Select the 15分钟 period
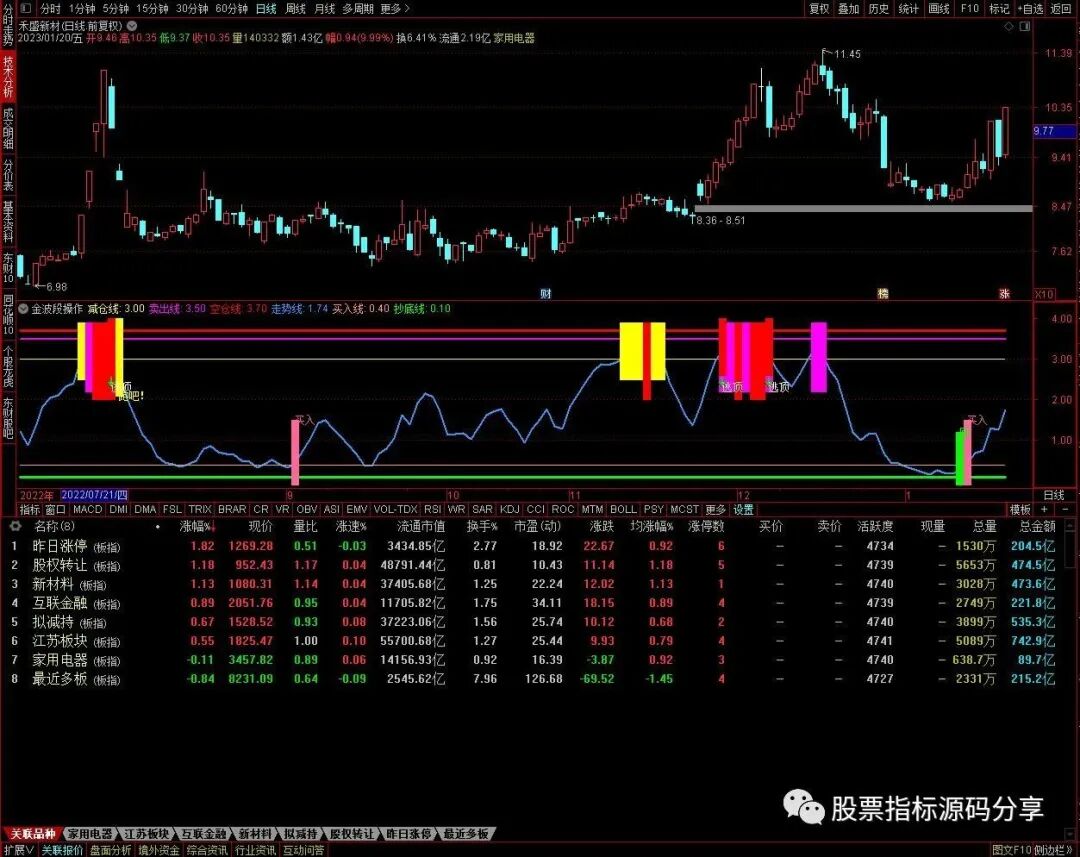The height and width of the screenshot is (857, 1080). [x=152, y=8]
